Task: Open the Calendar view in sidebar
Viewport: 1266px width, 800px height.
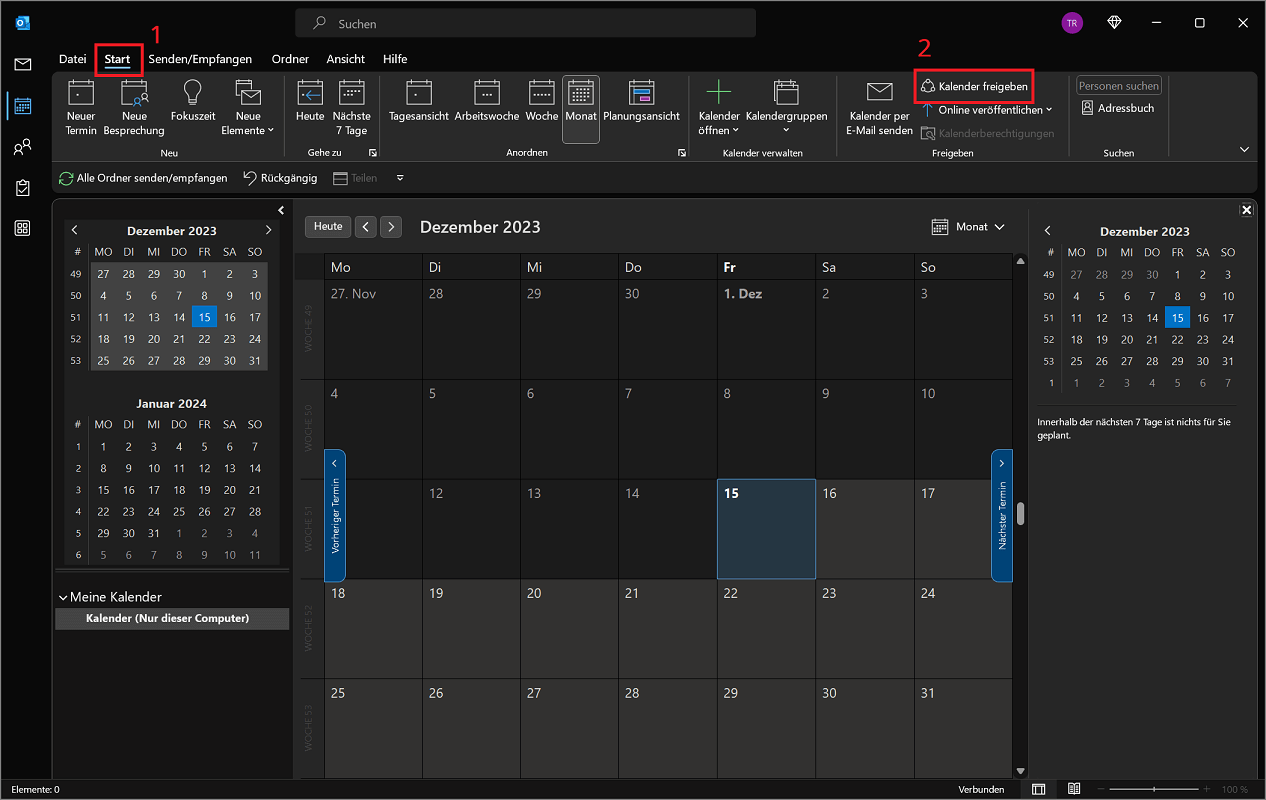Action: [x=22, y=105]
